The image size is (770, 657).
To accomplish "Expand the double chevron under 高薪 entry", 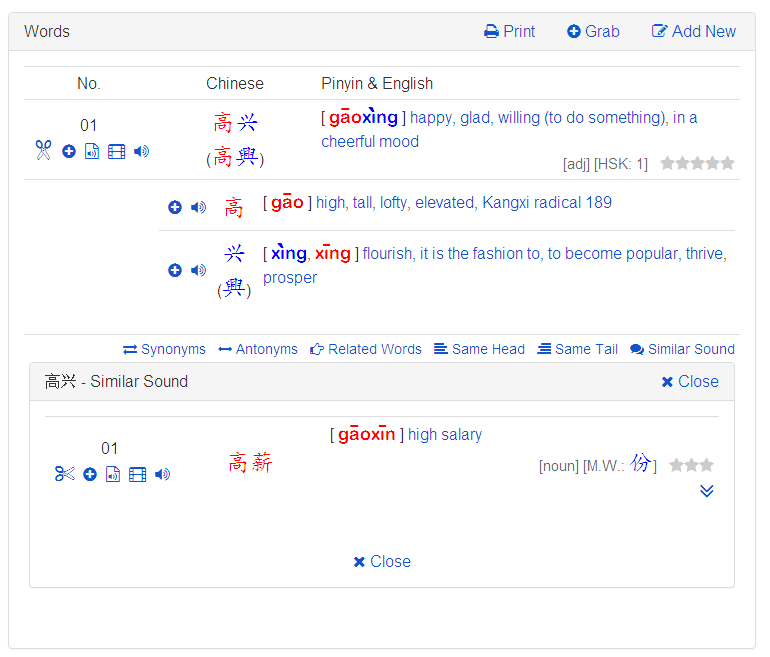I will coord(707,491).
